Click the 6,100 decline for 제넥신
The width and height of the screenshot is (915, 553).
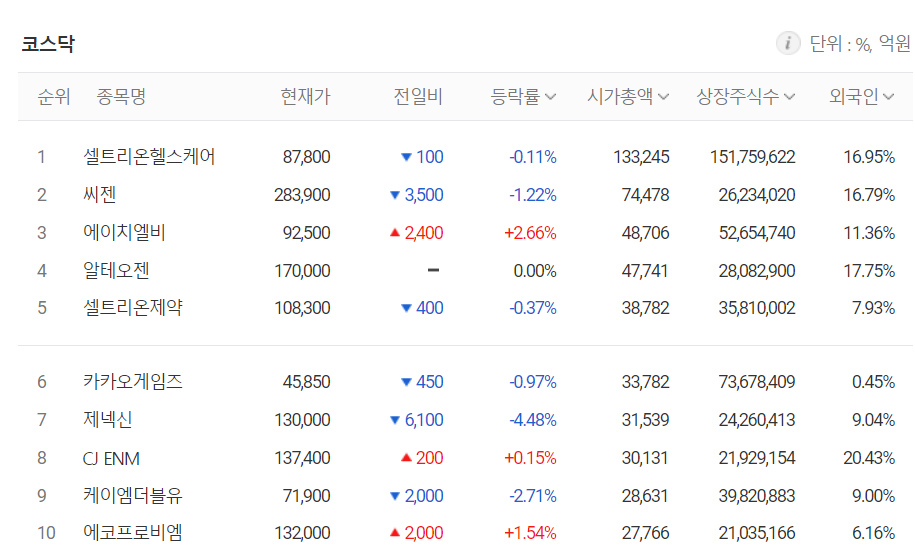(x=417, y=419)
